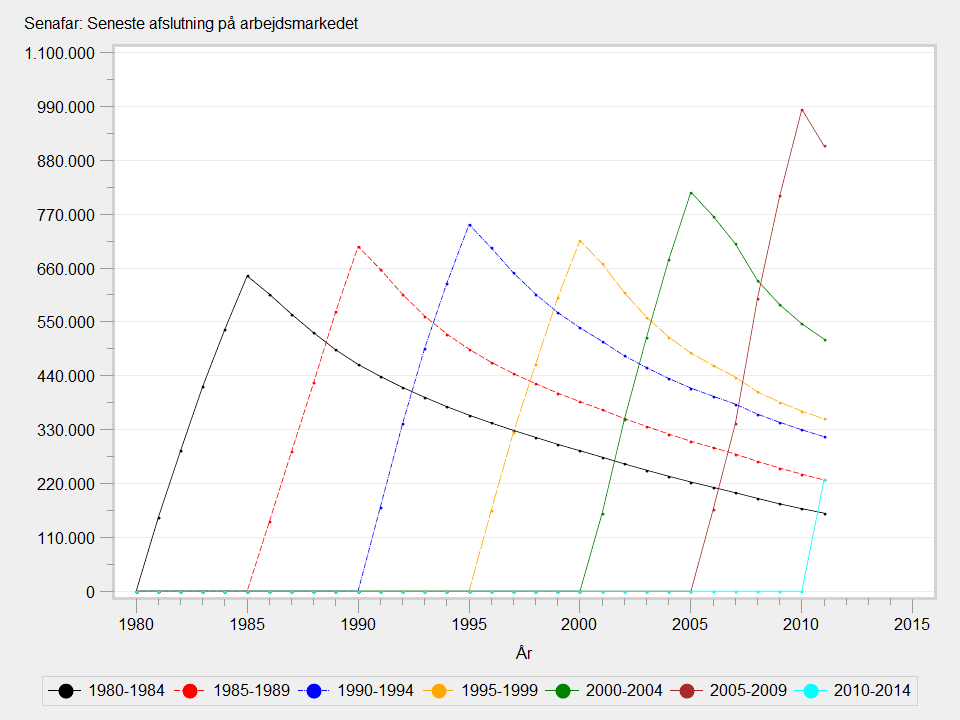The height and width of the screenshot is (720, 960).
Task: Click the blue line's peak at 1995
Action: (469, 225)
